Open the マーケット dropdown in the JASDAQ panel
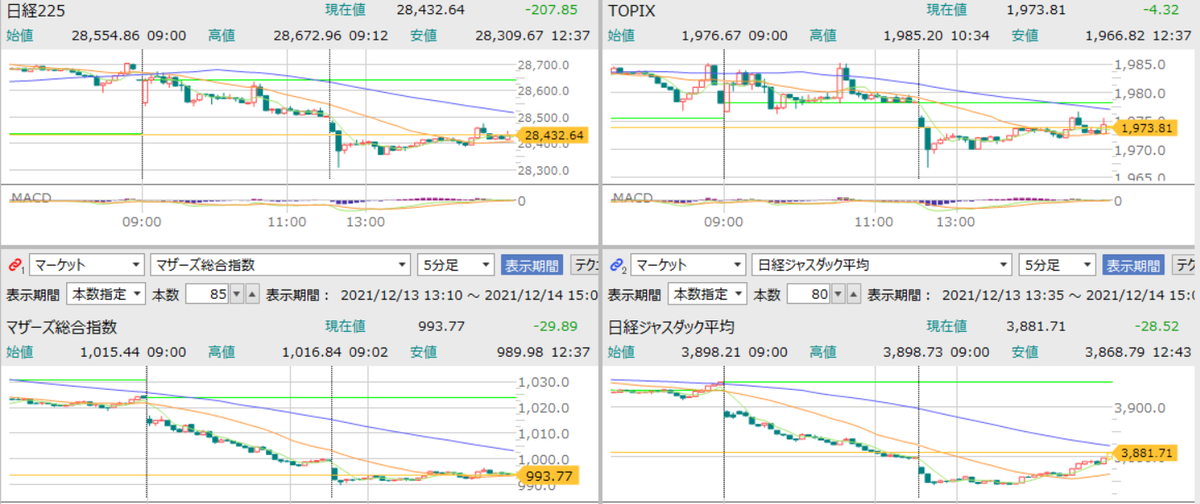Image resolution: width=1200 pixels, height=504 pixels. [688, 265]
